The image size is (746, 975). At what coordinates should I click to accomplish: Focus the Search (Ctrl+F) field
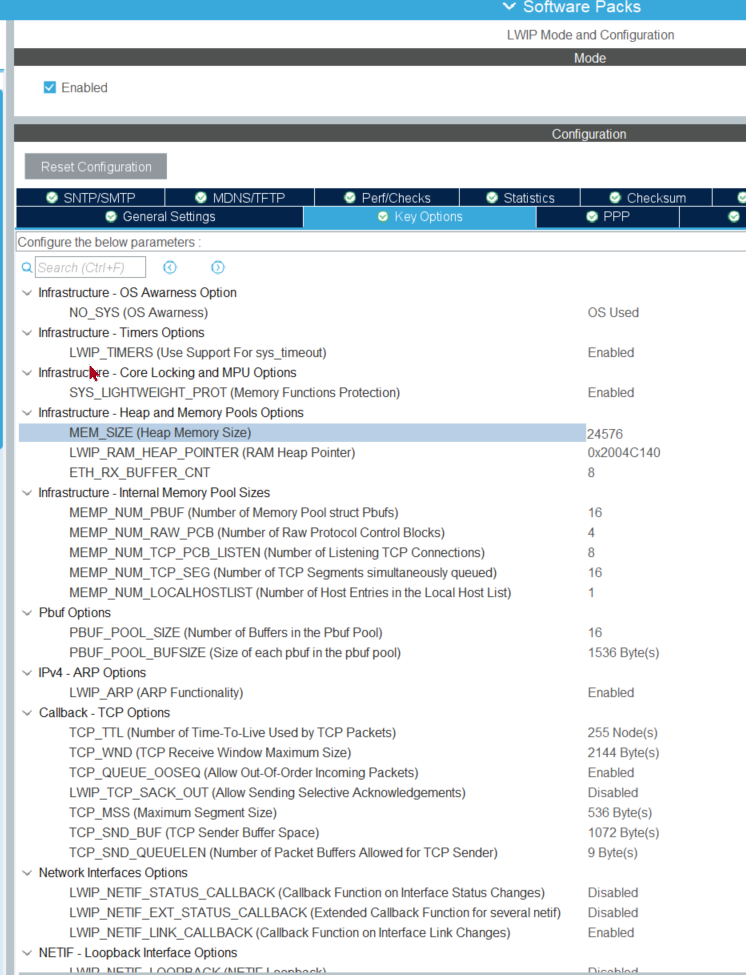pos(90,267)
